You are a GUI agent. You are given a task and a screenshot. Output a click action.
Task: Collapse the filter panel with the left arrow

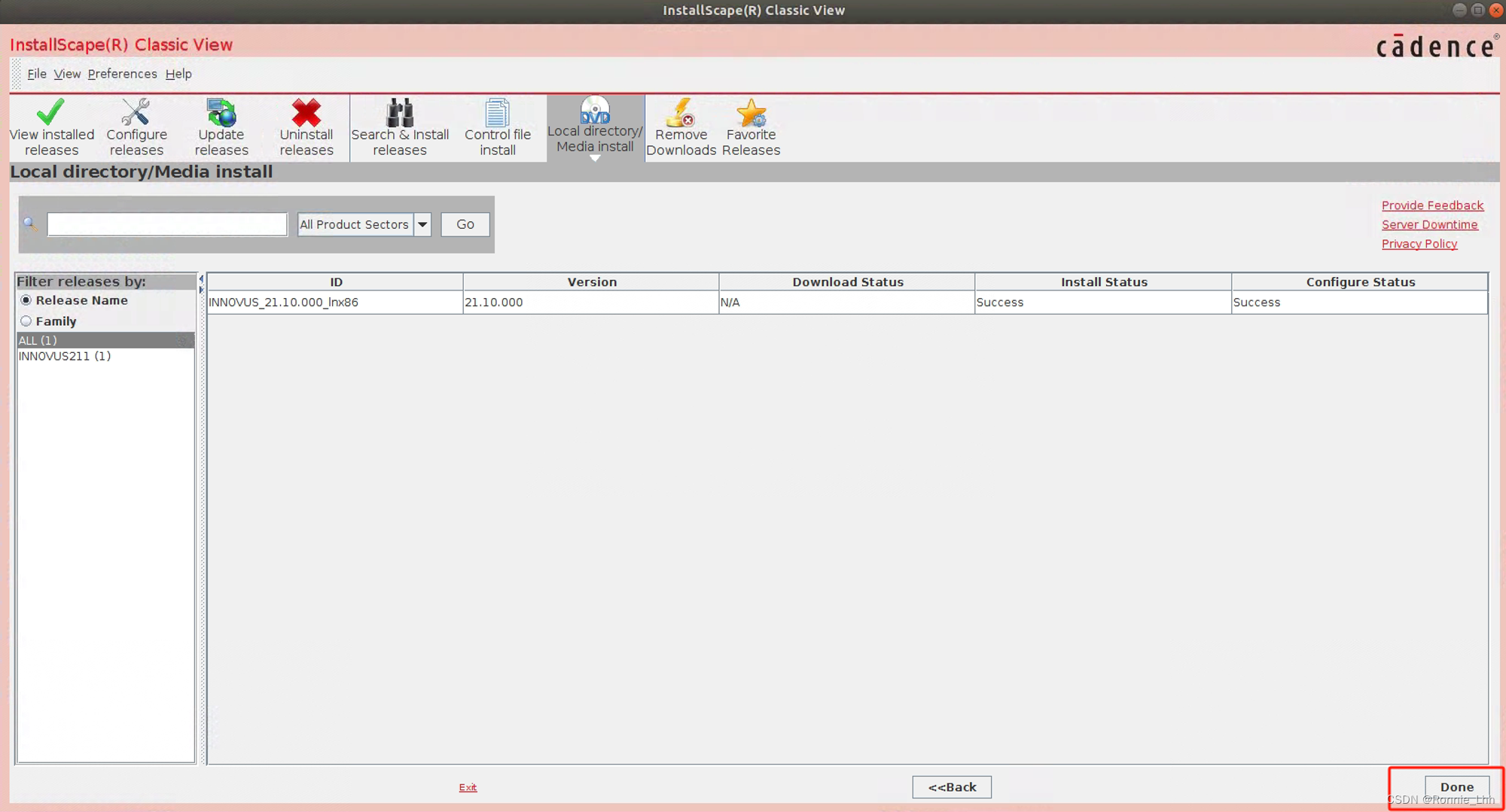pos(201,279)
